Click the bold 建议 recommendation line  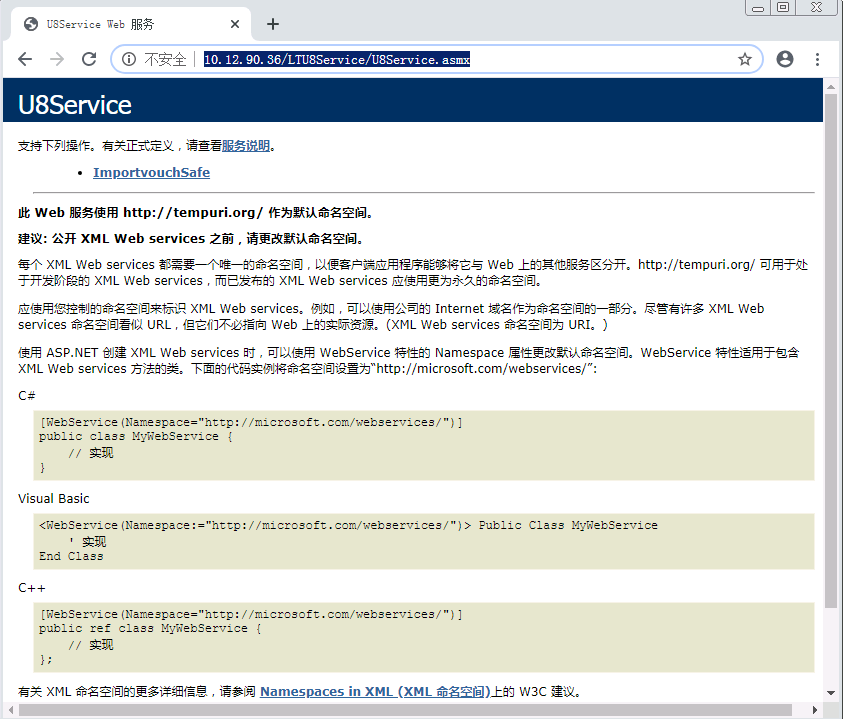(193, 238)
